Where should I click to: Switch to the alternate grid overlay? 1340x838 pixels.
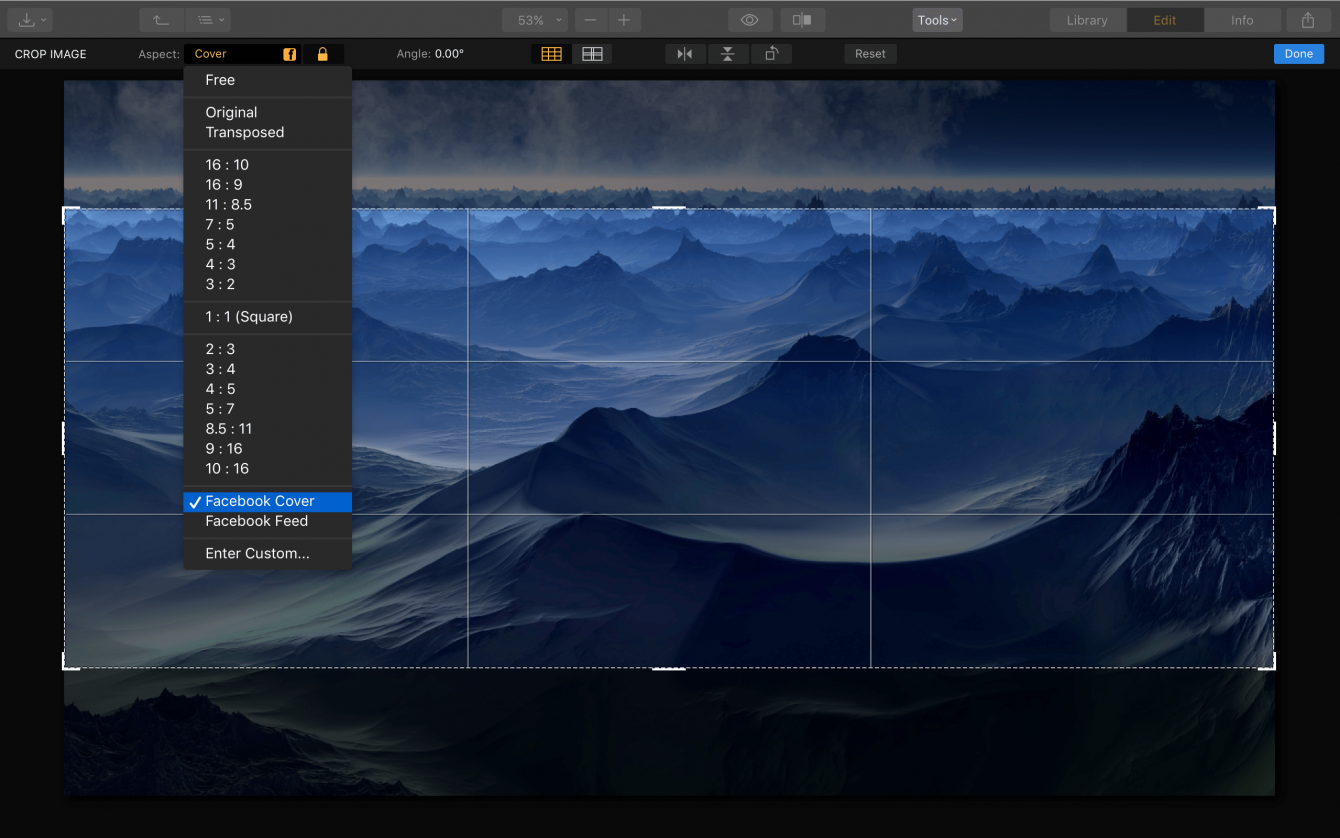tap(592, 53)
